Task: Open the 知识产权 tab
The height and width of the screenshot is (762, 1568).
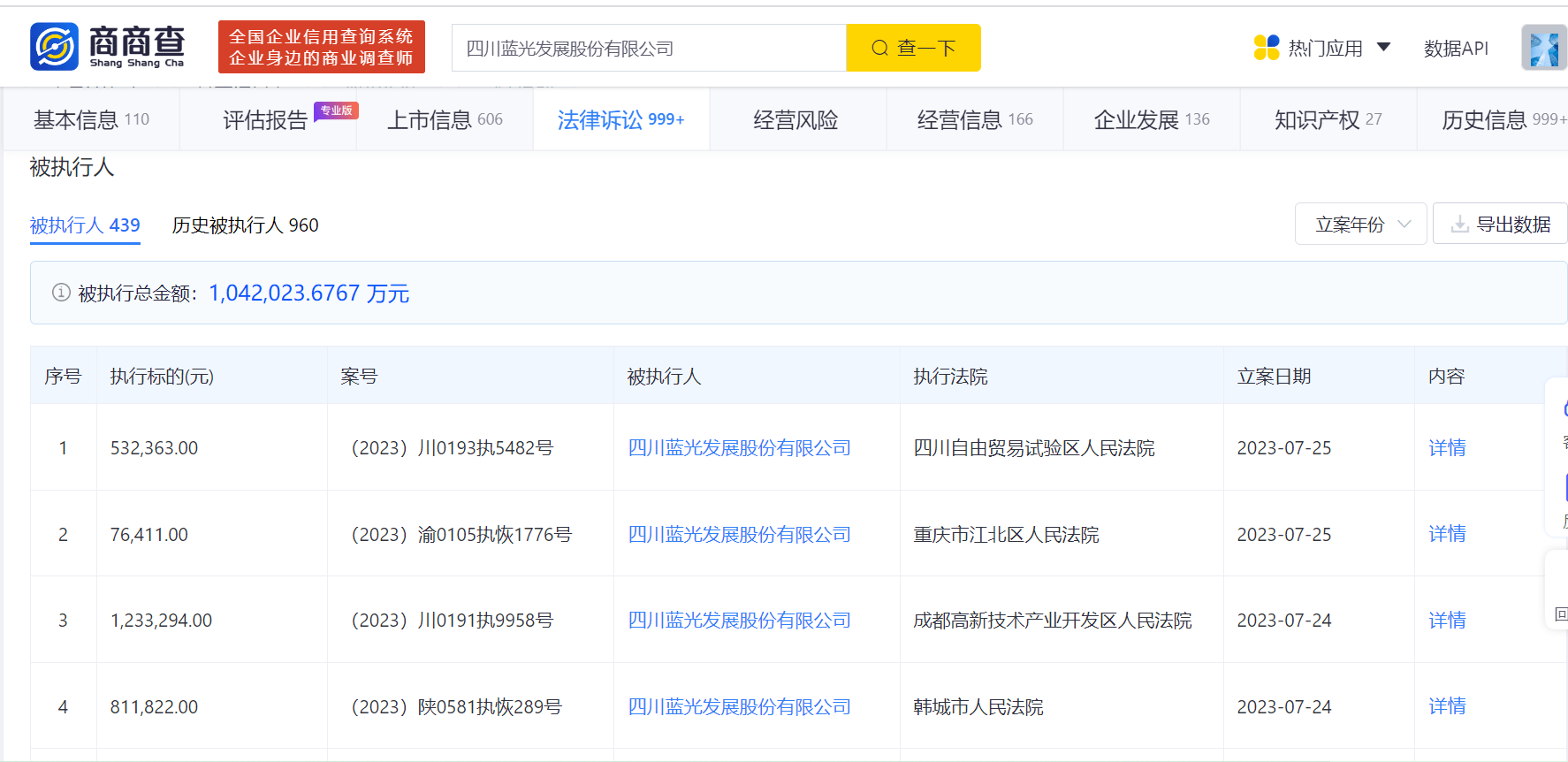Action: point(1327,119)
